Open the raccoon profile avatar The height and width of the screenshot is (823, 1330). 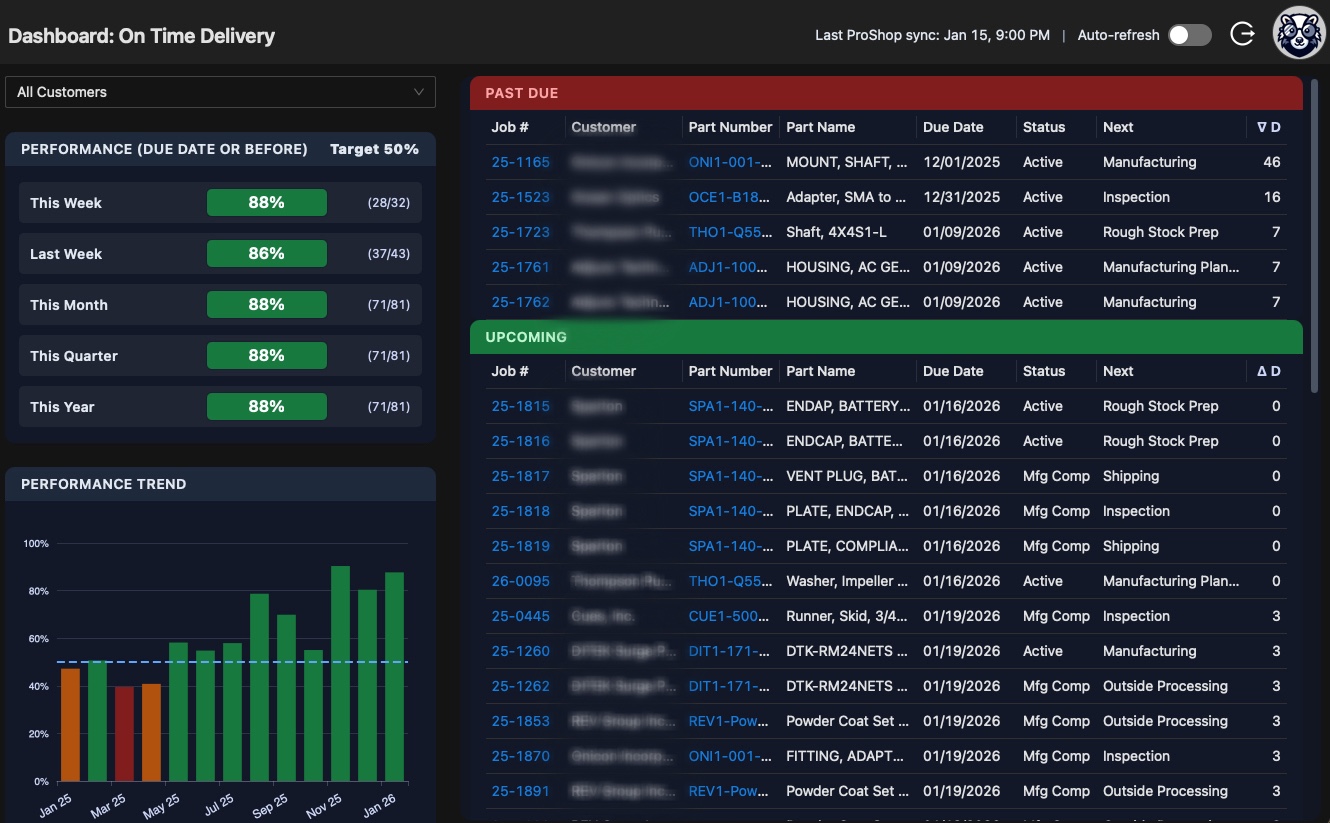[x=1298, y=34]
